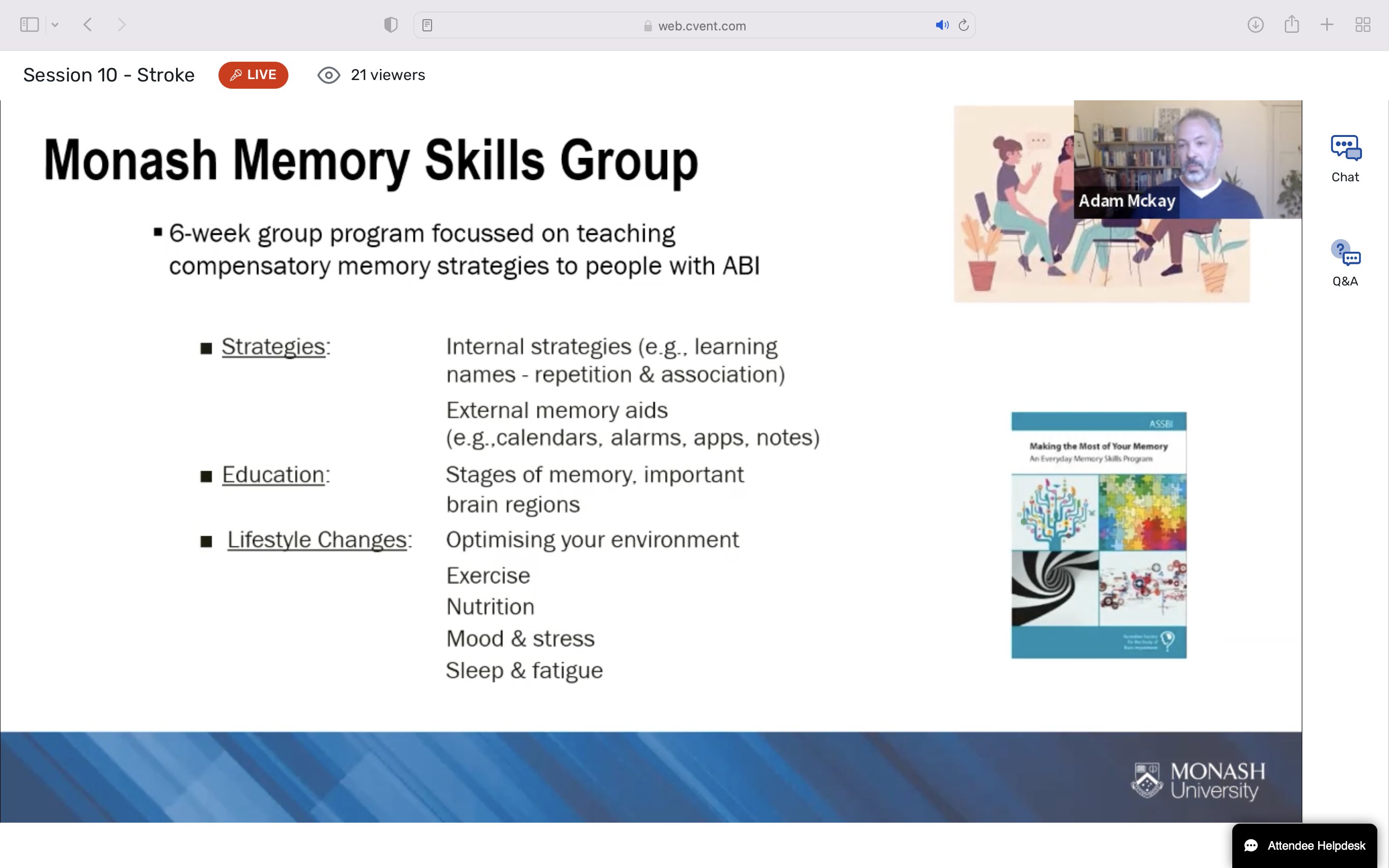Open a new tab with plus icon
This screenshot has width=1389, height=868.
coord(1327,25)
